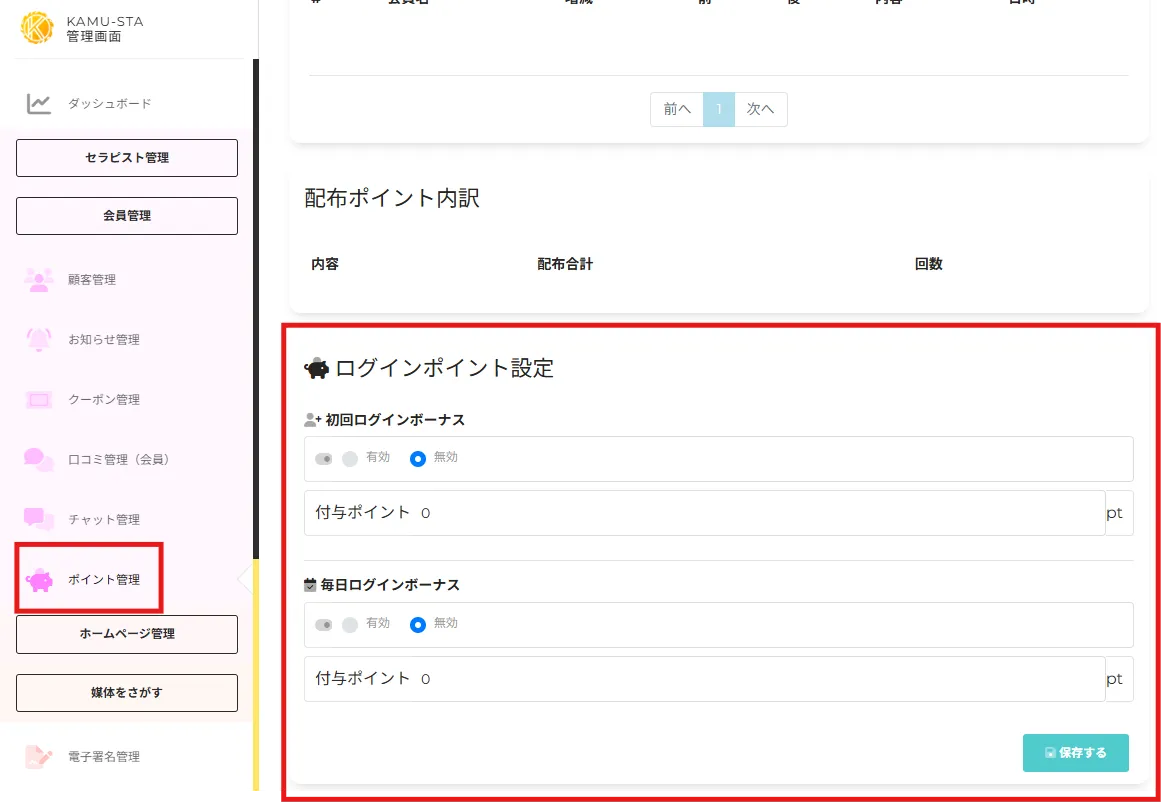
Task: Expand the 媒体をさがす section
Action: point(127,693)
